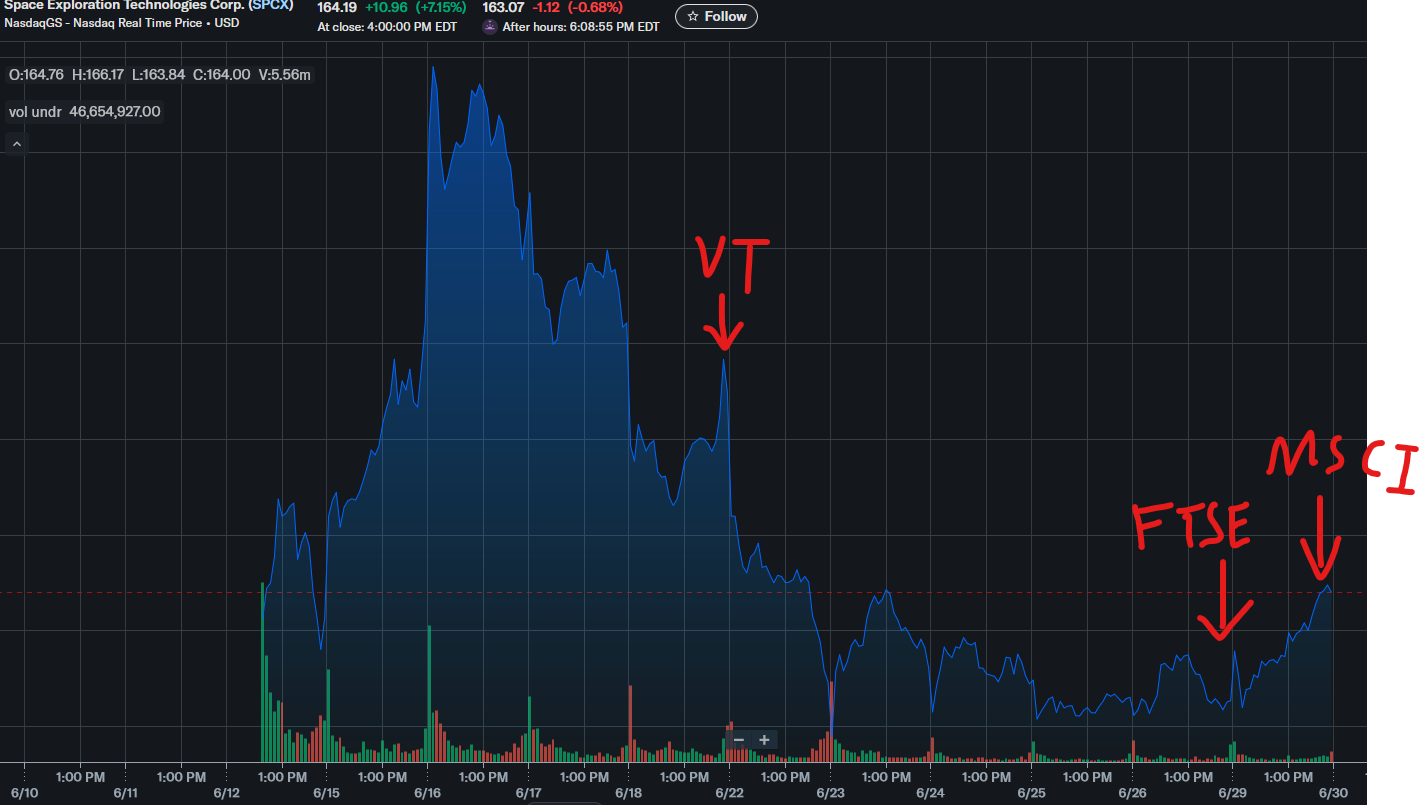Click the 6/11 date on the time axis
Viewport: 1419px width, 805px height.
[125, 793]
